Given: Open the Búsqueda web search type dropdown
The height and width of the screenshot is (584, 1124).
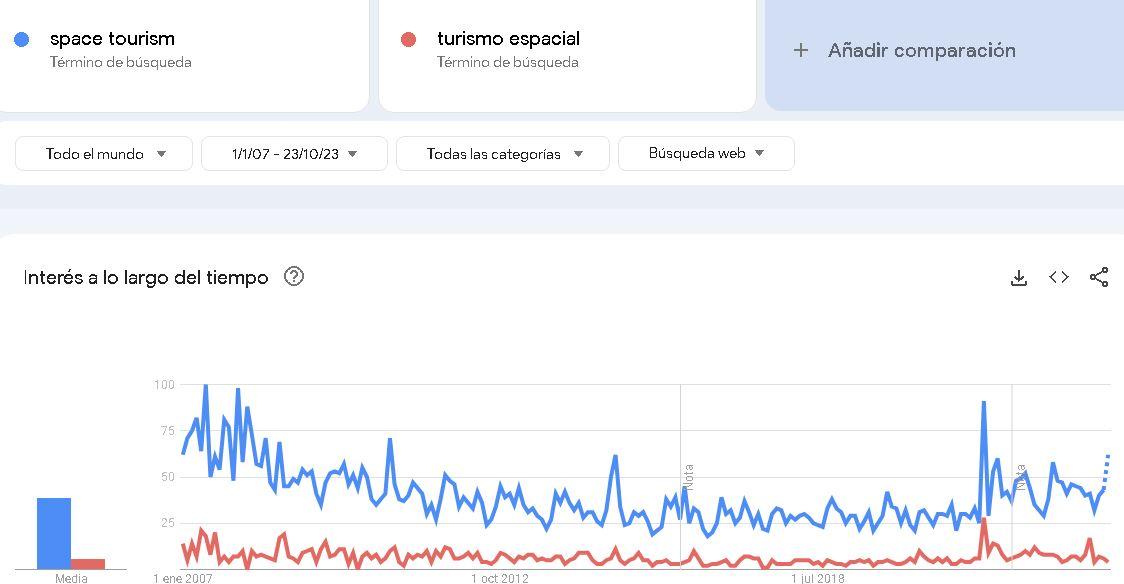Looking at the screenshot, I should pos(706,153).
